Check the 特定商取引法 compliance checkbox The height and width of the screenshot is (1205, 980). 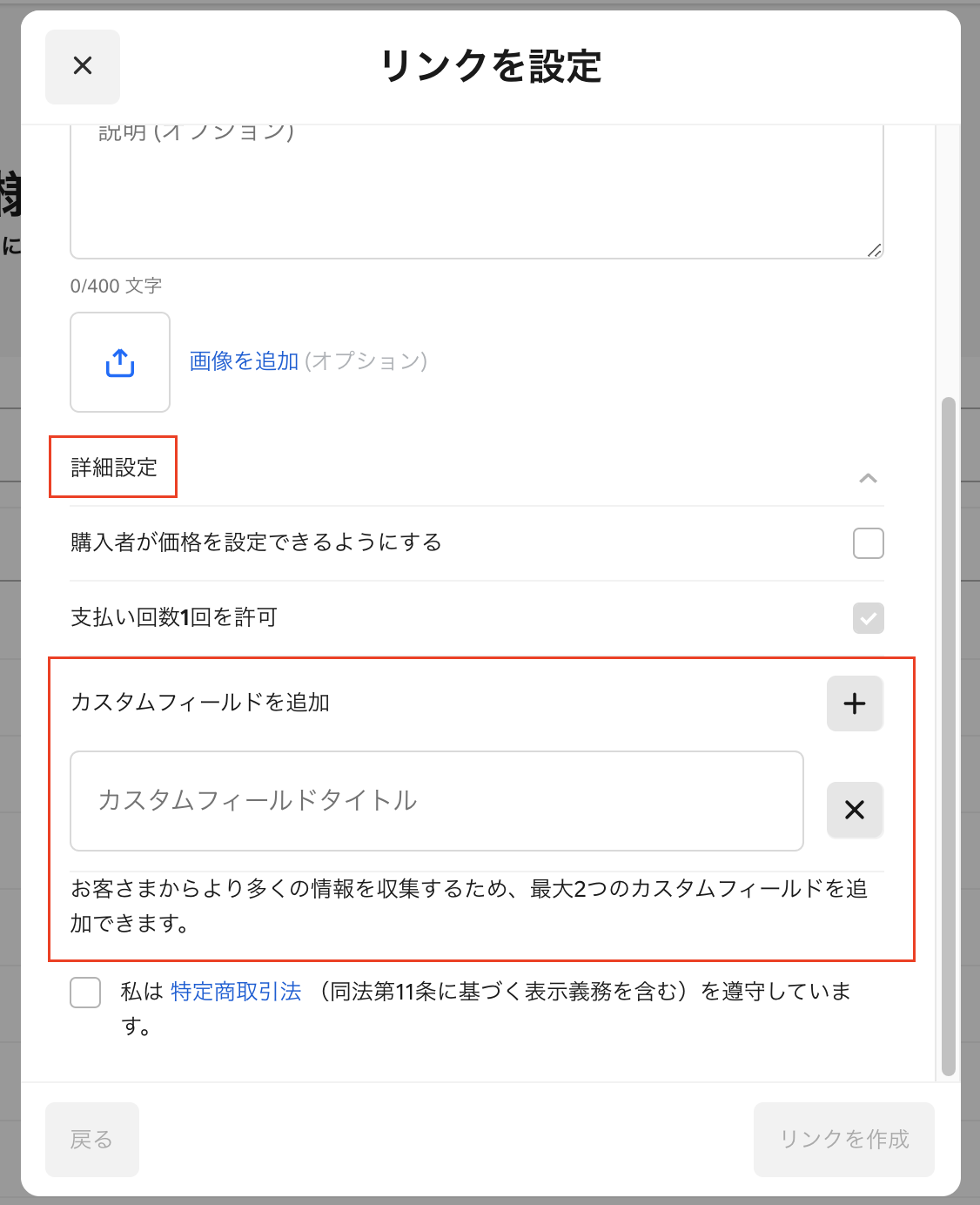pos(85,993)
